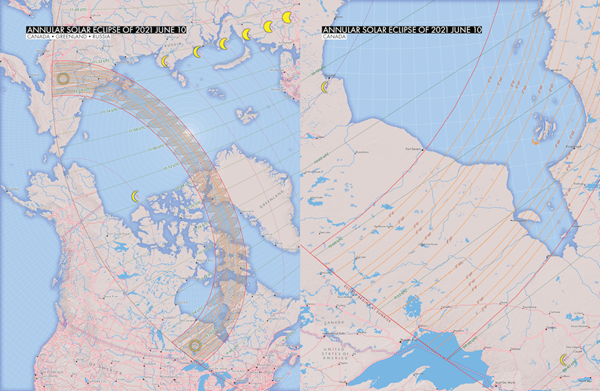This screenshot has height=391, width=600.
Task: Select the 'Canada • Greenland • Russia' subtitle
Action: tap(68, 37)
